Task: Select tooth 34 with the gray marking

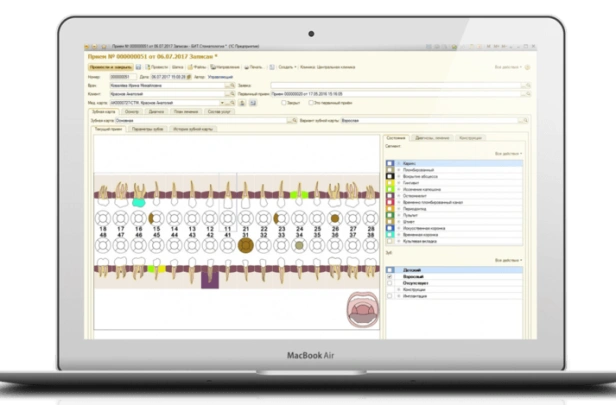Action: (x=298, y=245)
